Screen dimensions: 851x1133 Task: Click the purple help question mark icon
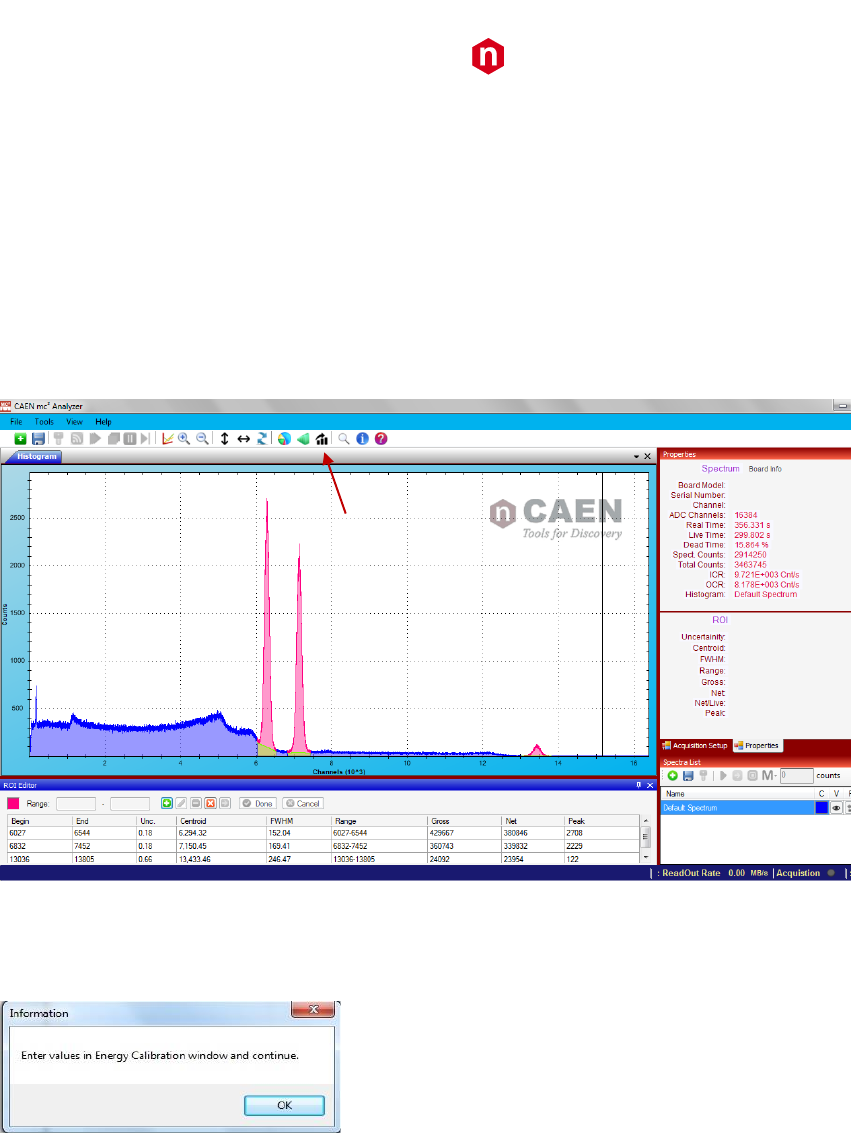(x=381, y=439)
